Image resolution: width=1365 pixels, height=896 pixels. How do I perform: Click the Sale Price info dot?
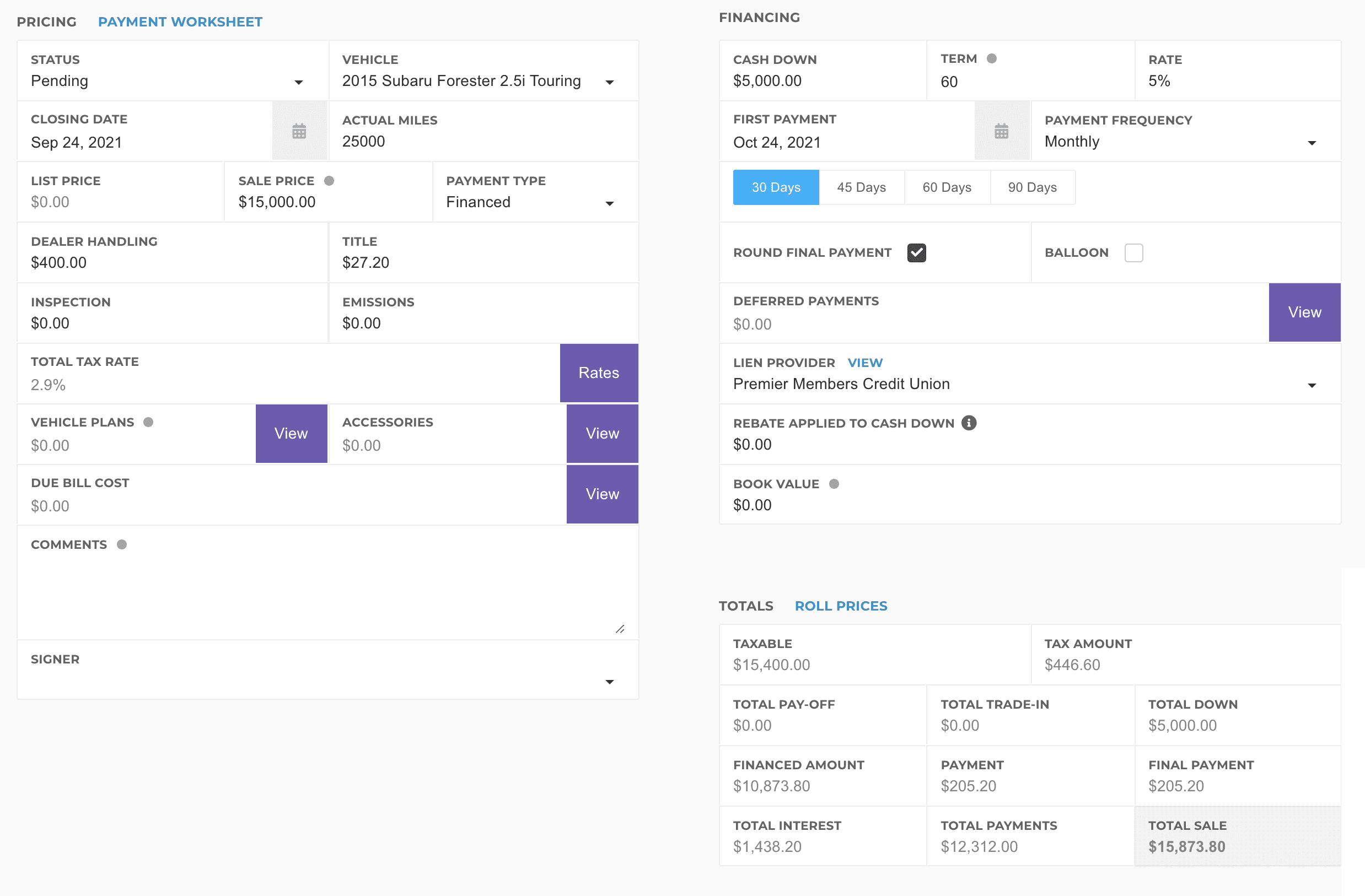tap(329, 181)
